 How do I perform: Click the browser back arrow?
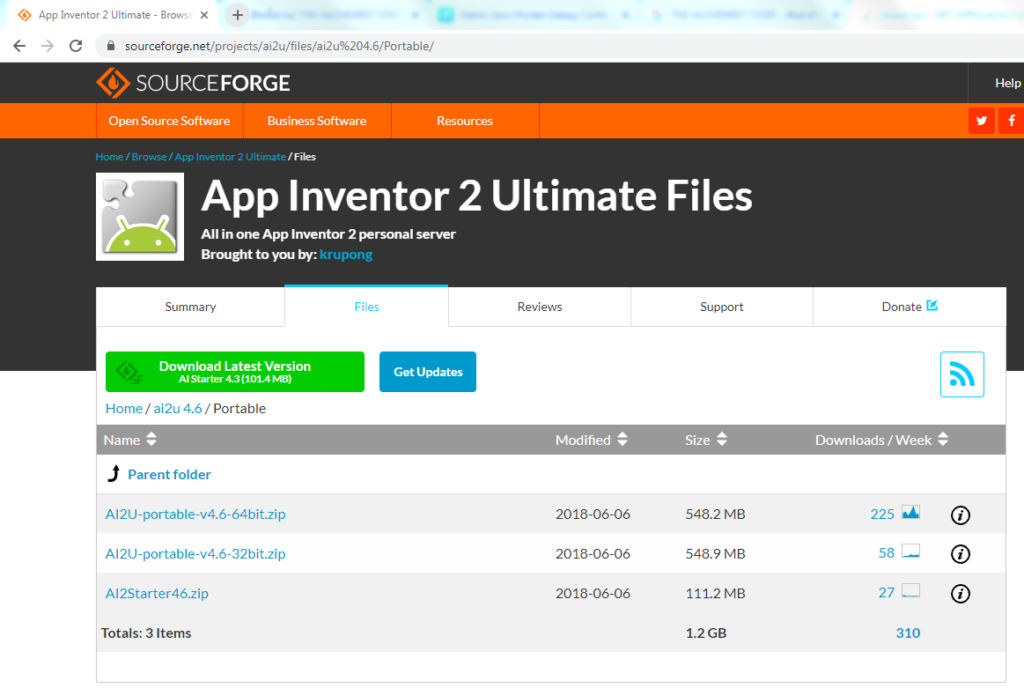coord(20,46)
